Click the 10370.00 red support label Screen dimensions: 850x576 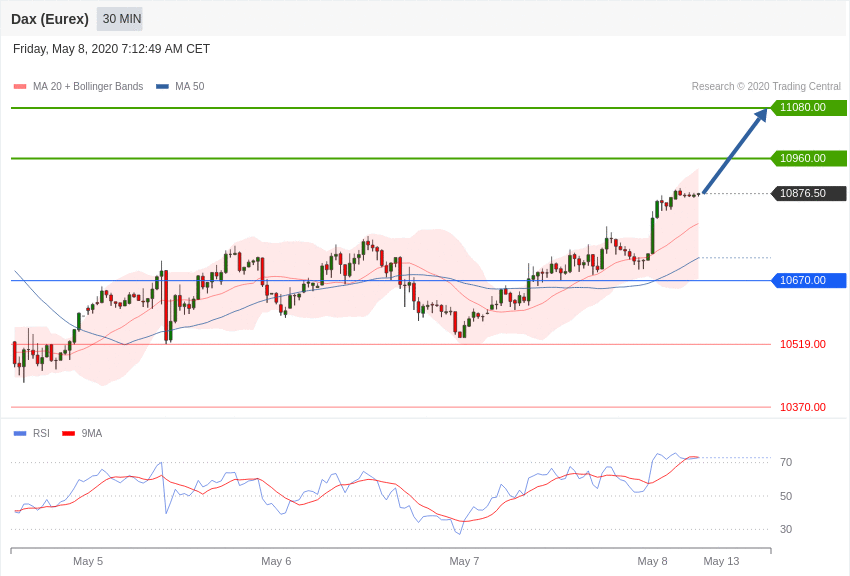(802, 407)
